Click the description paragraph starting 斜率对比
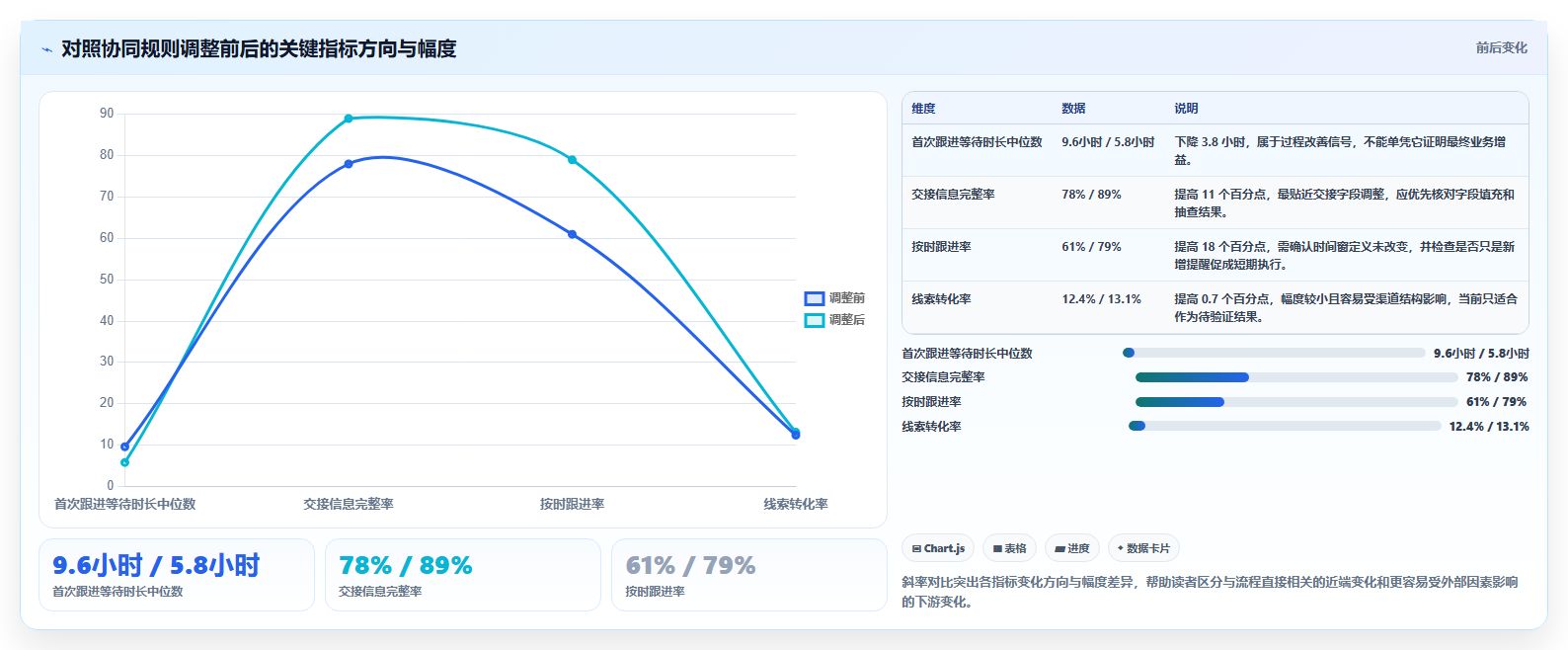Viewport: 1568px width, 650px height. 1211,592
